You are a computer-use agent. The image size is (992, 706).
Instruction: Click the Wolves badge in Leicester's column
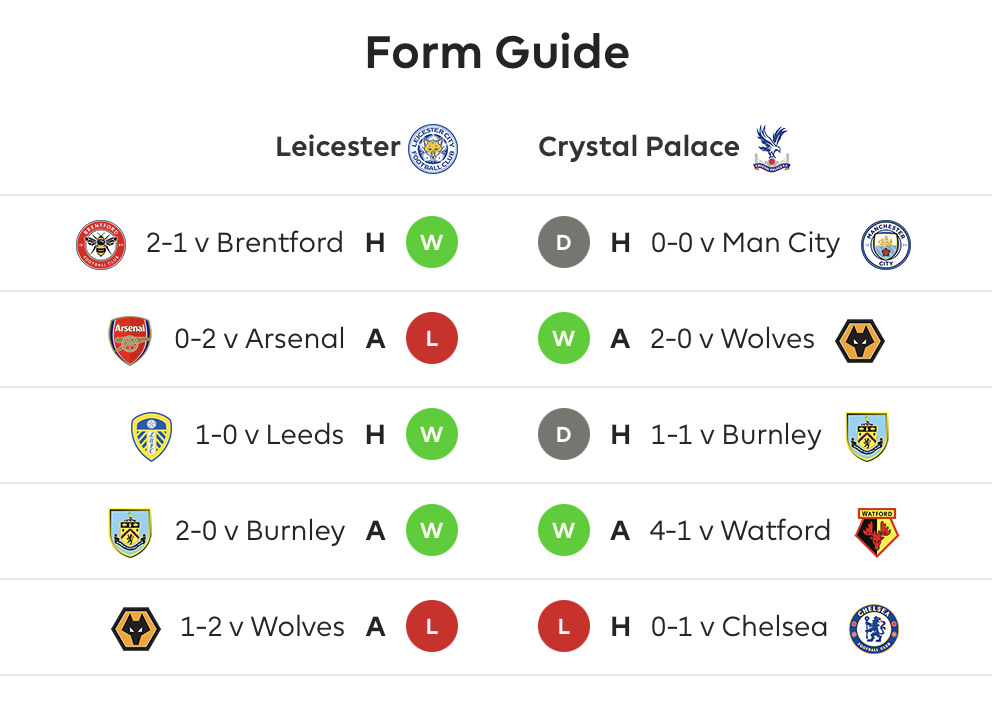(135, 629)
